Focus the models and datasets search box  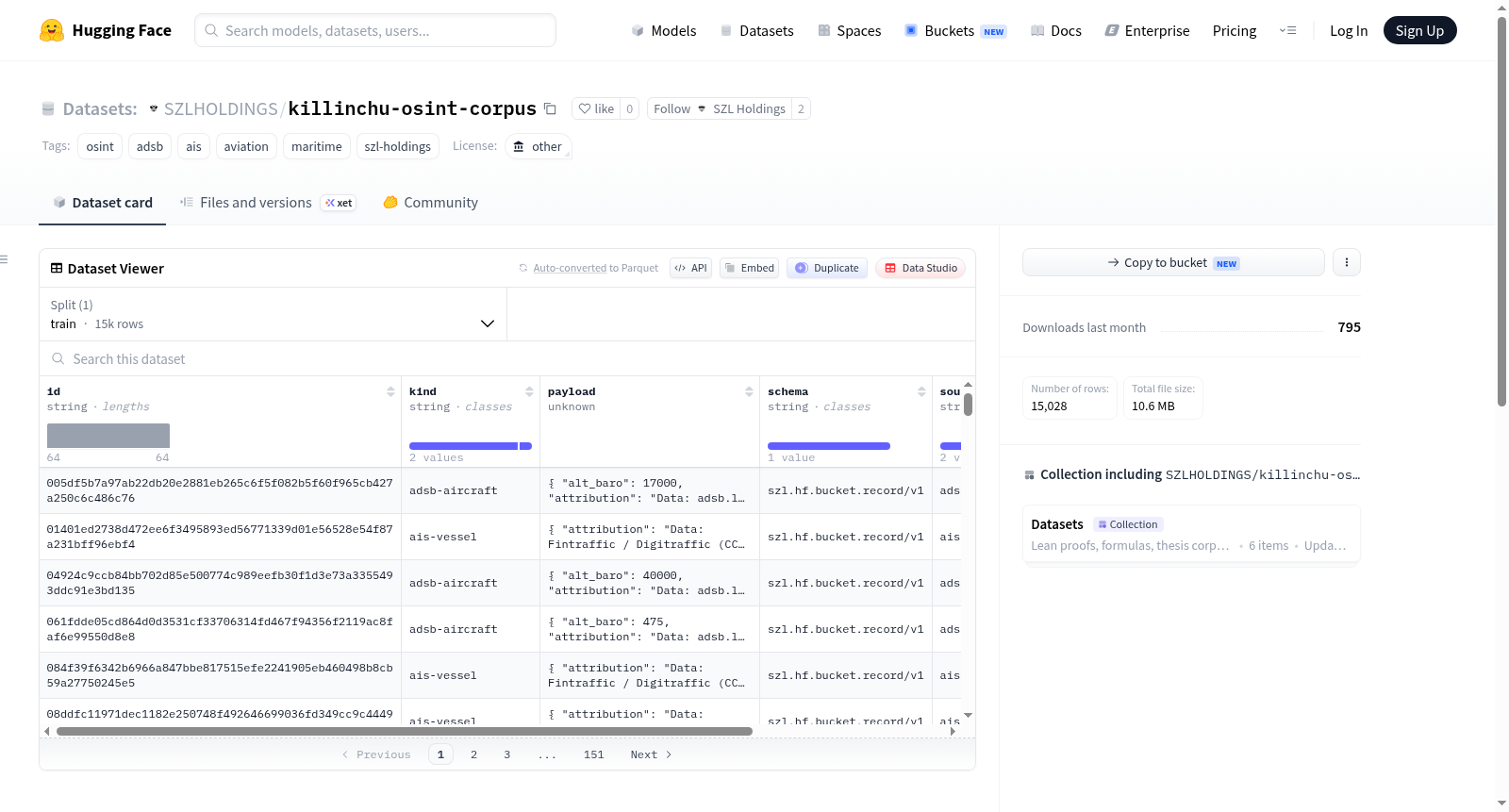click(375, 30)
